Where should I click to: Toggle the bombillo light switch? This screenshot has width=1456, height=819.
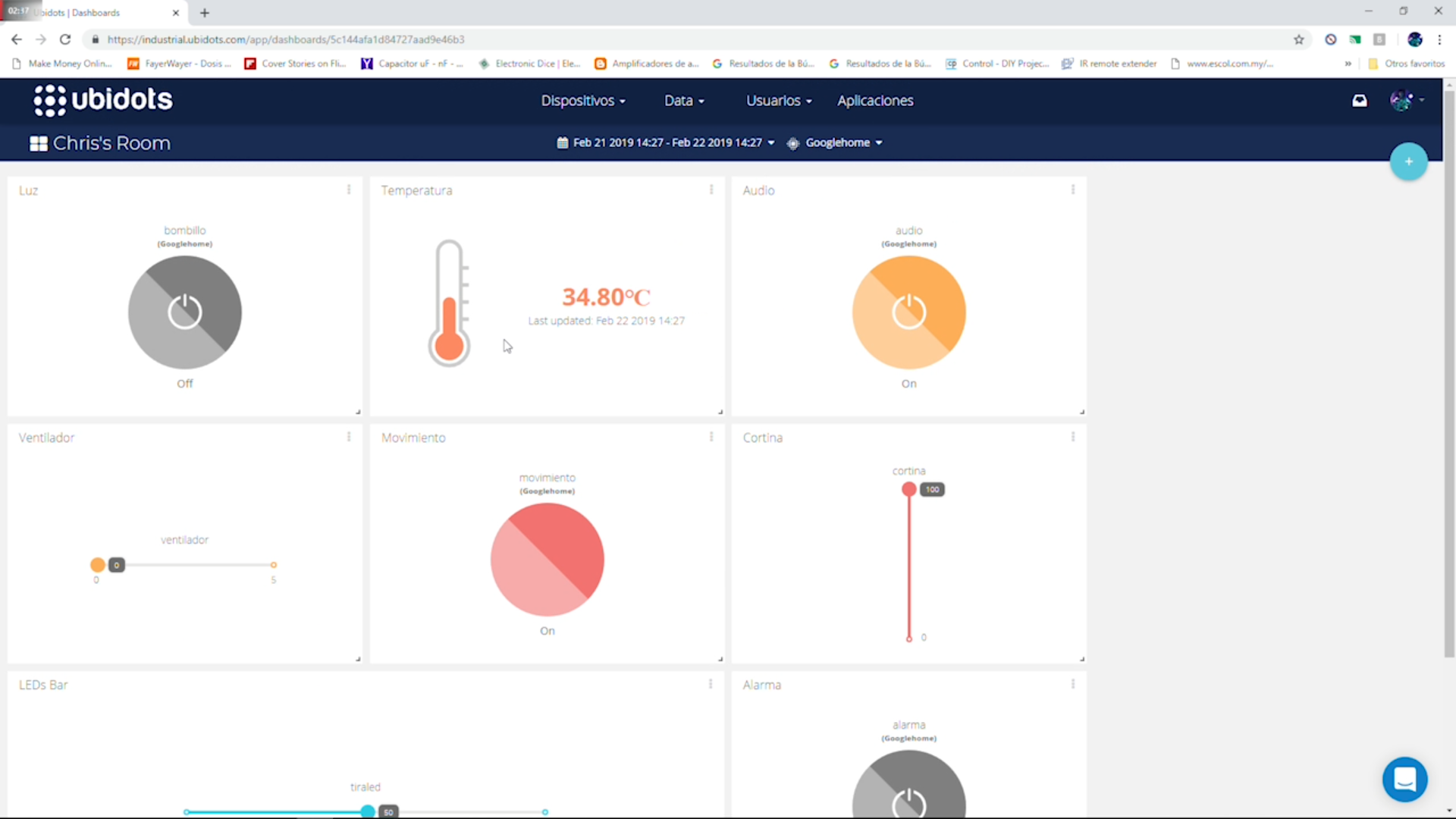point(185,312)
